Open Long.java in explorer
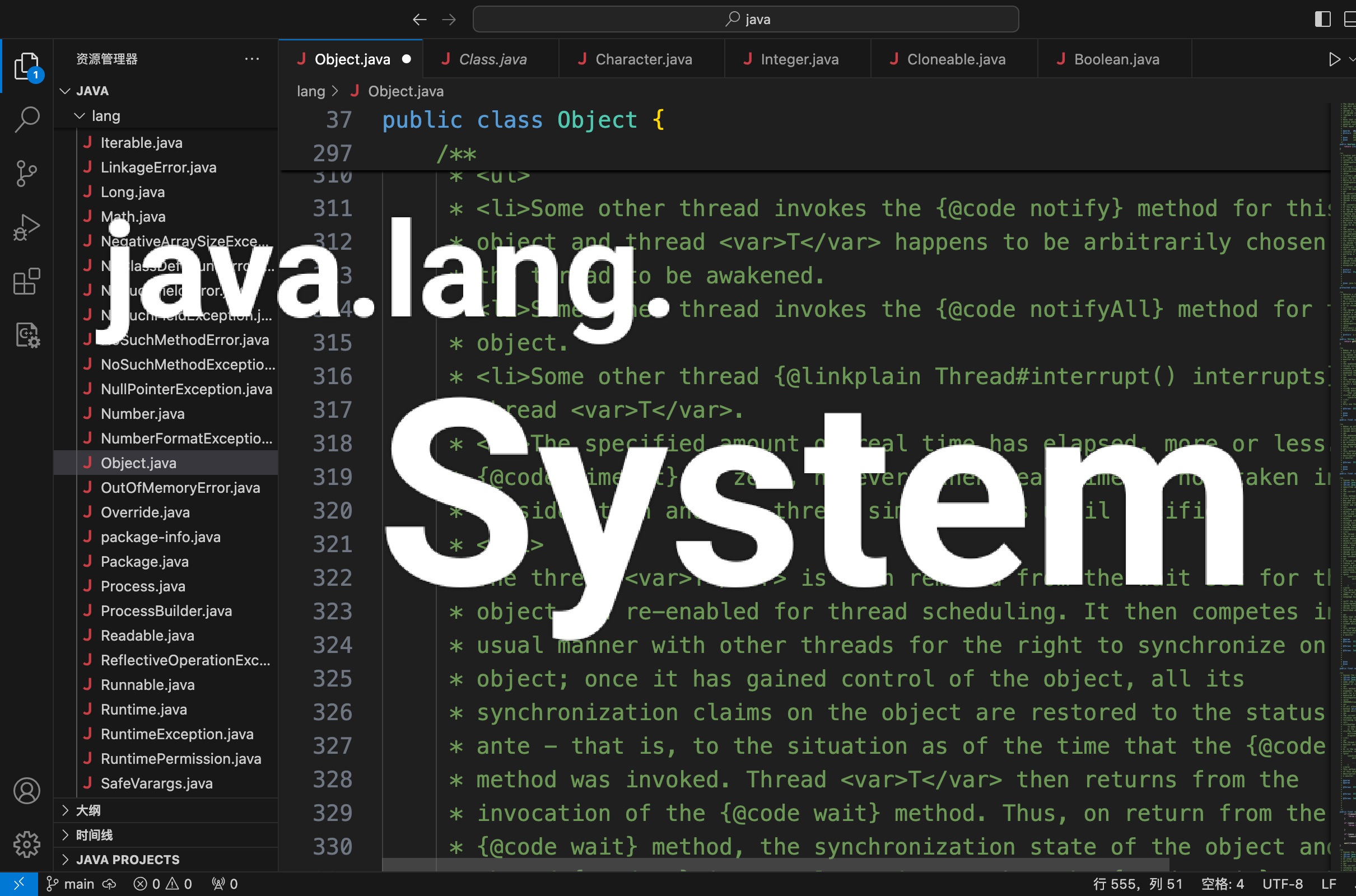The image size is (1356, 896). click(166, 192)
